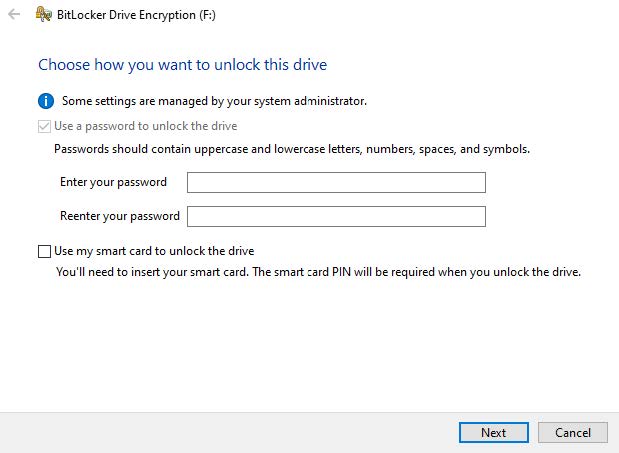Click the 'BitLocker Drive Encryption (F:)' title
Image resolution: width=619 pixels, height=453 pixels.
click(x=136, y=15)
